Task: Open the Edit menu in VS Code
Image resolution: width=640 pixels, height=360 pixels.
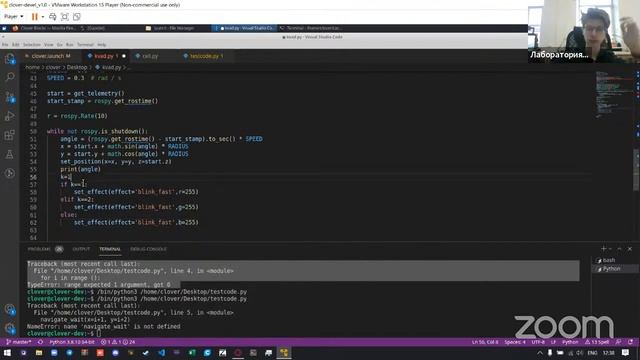Action: pos(16,44)
